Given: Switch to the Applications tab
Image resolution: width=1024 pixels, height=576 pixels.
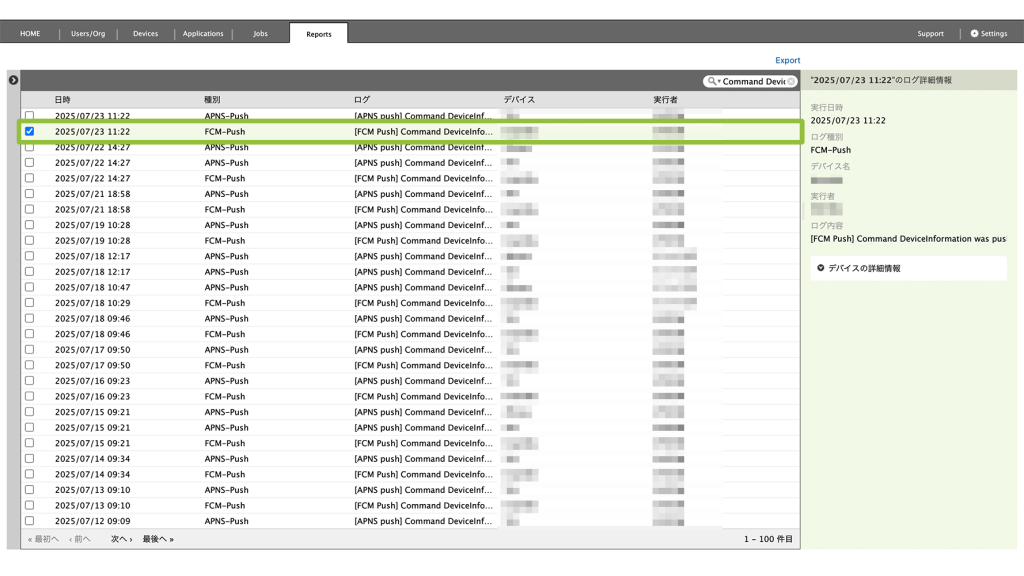Looking at the screenshot, I should tap(203, 34).
